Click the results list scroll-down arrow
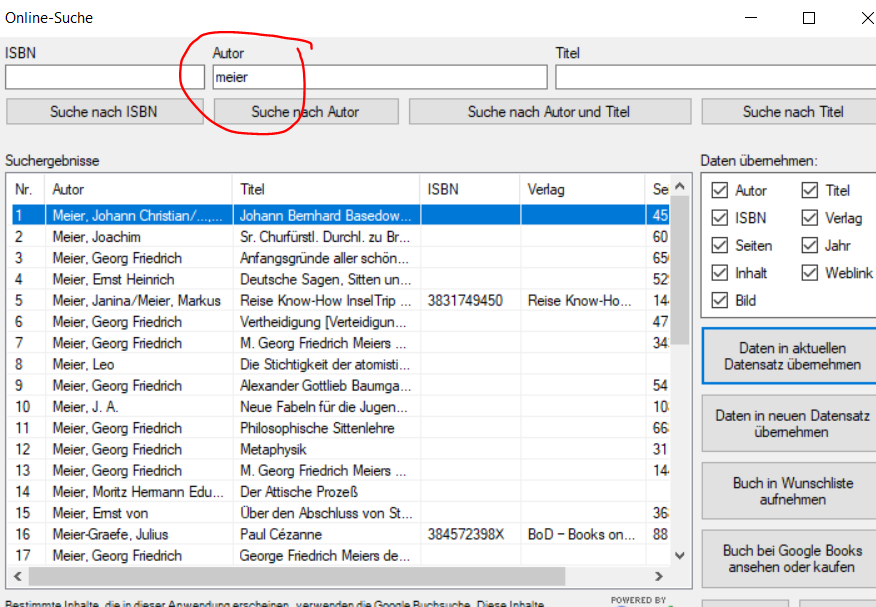The image size is (876, 607). tap(681, 555)
